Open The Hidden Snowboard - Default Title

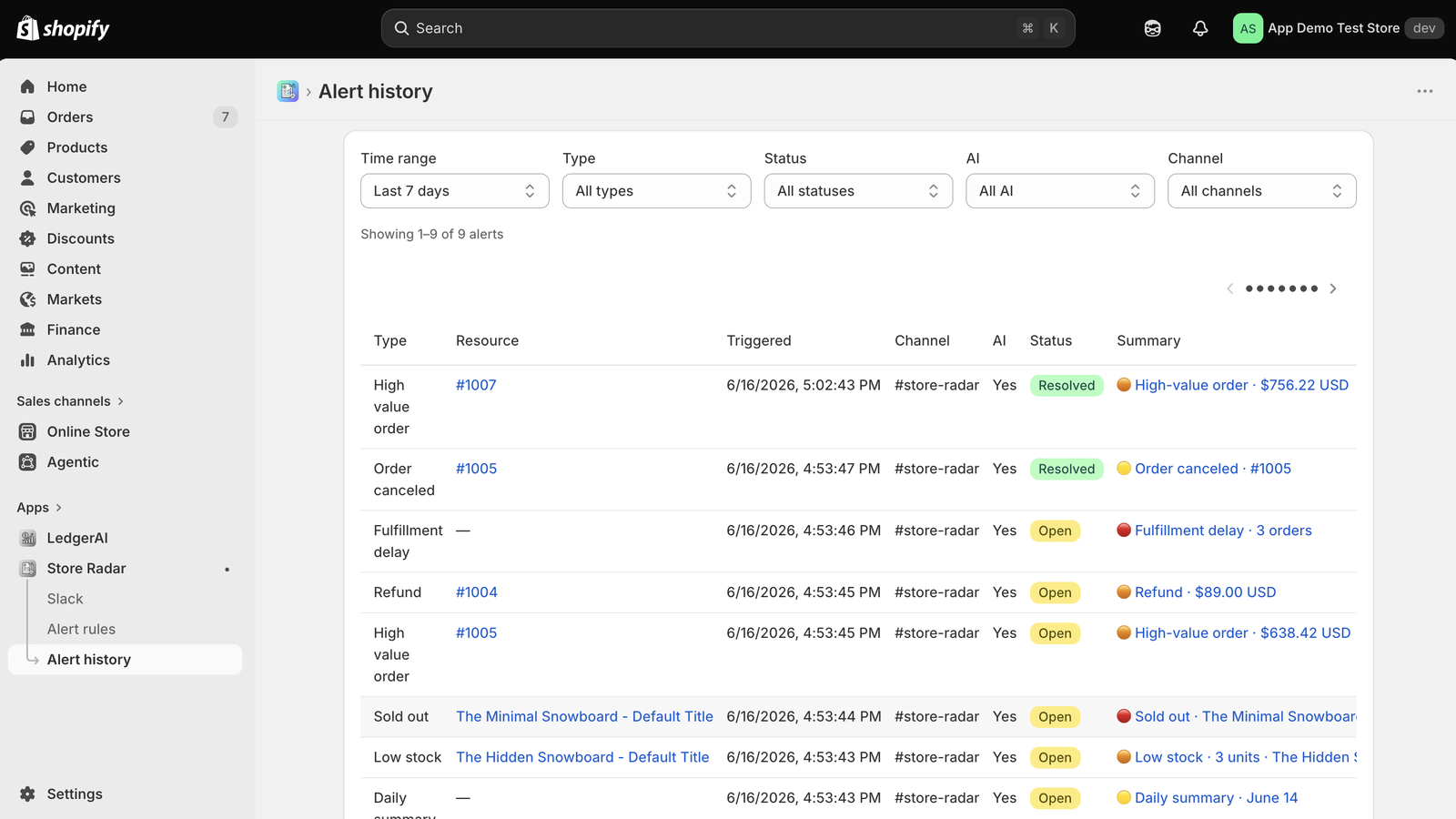582,757
